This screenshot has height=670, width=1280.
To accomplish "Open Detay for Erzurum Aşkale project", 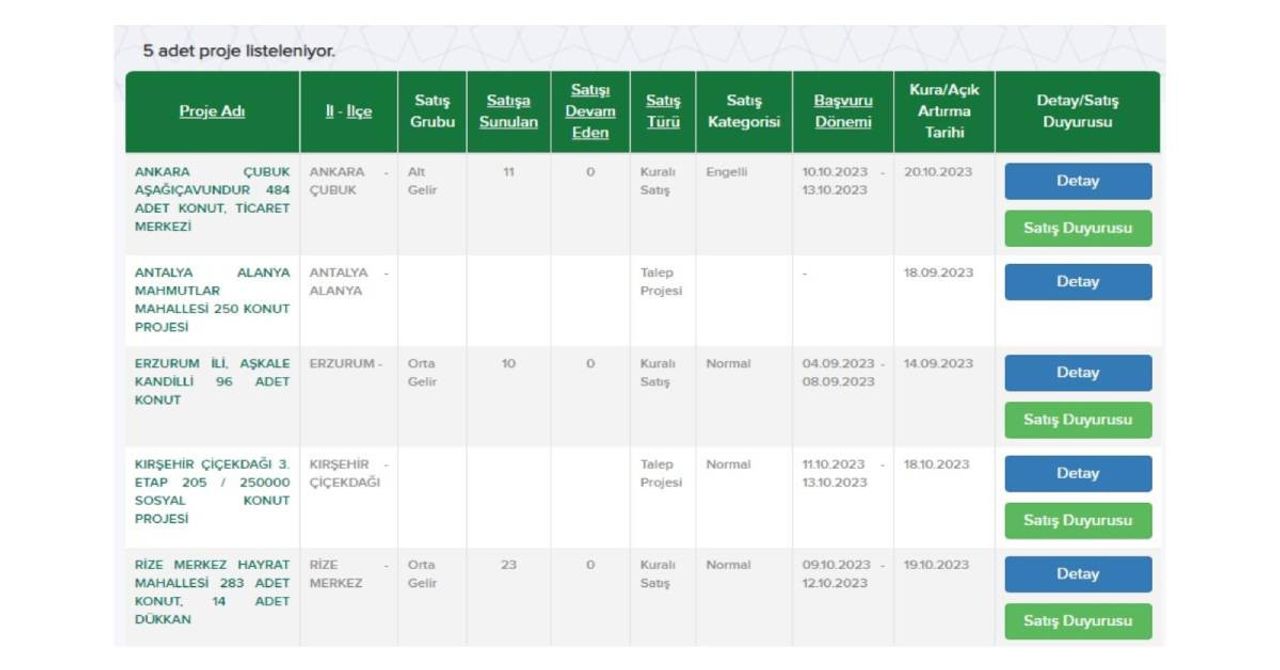I will tap(1077, 373).
